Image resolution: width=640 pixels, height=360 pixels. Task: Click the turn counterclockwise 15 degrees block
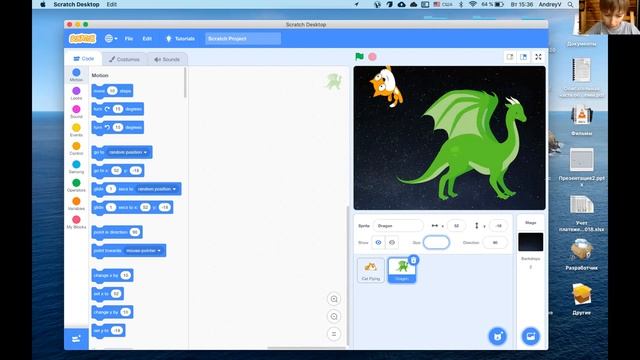click(118, 127)
